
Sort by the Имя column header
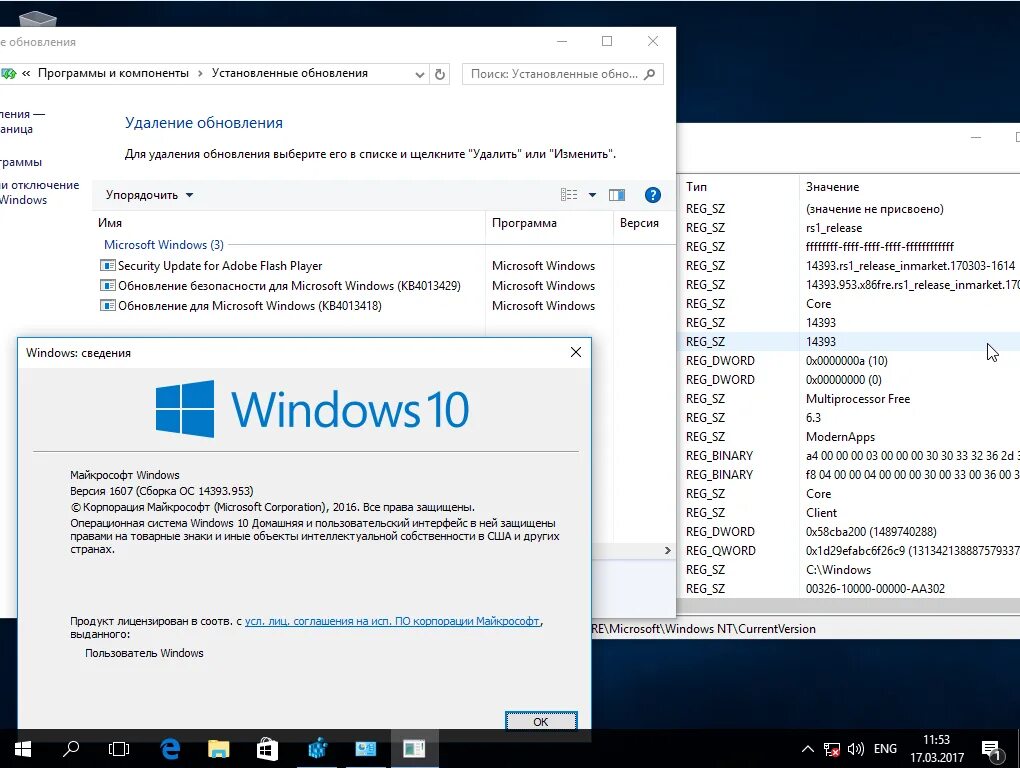(x=110, y=223)
